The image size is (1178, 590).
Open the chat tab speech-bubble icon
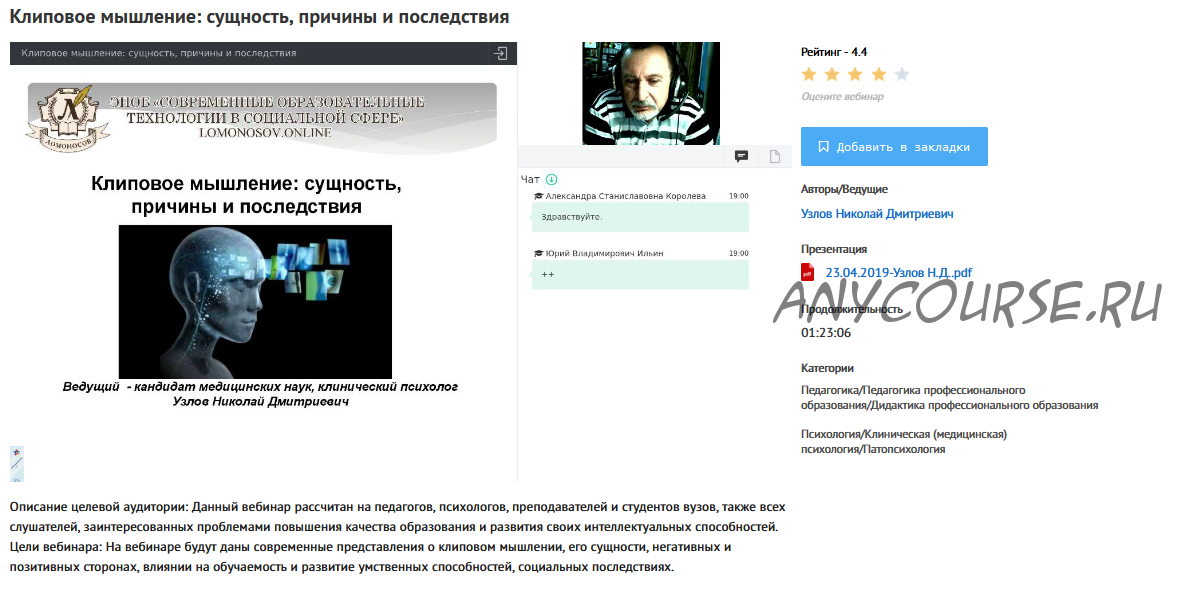point(742,156)
